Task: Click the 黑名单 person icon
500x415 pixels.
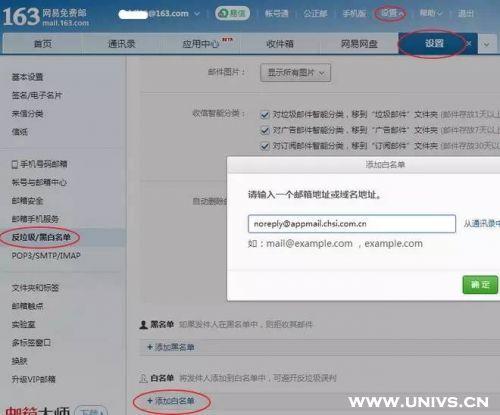Action: 143,325
